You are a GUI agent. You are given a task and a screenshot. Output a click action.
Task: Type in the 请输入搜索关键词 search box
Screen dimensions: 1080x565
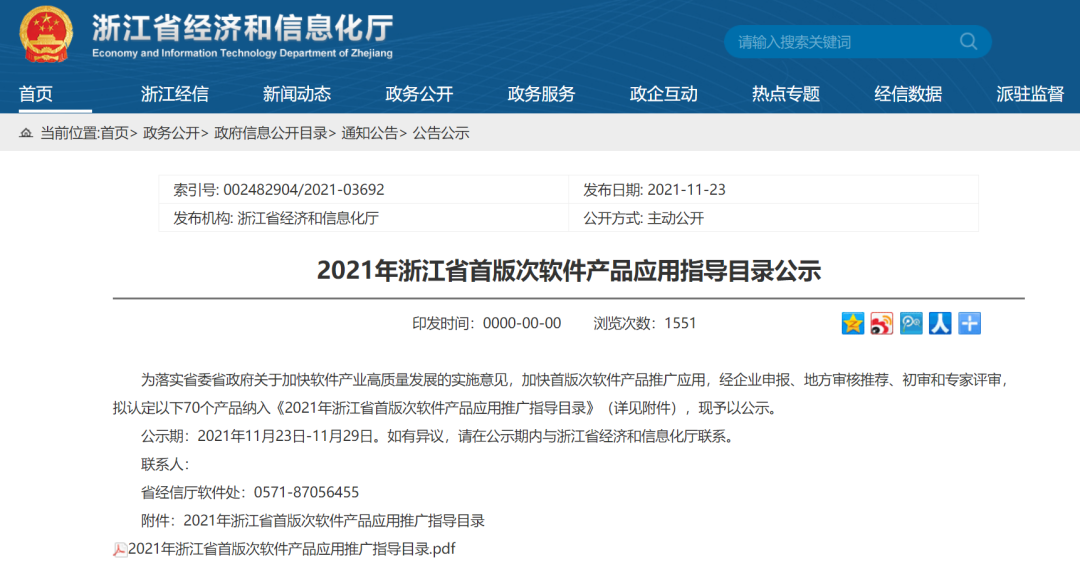tap(840, 42)
